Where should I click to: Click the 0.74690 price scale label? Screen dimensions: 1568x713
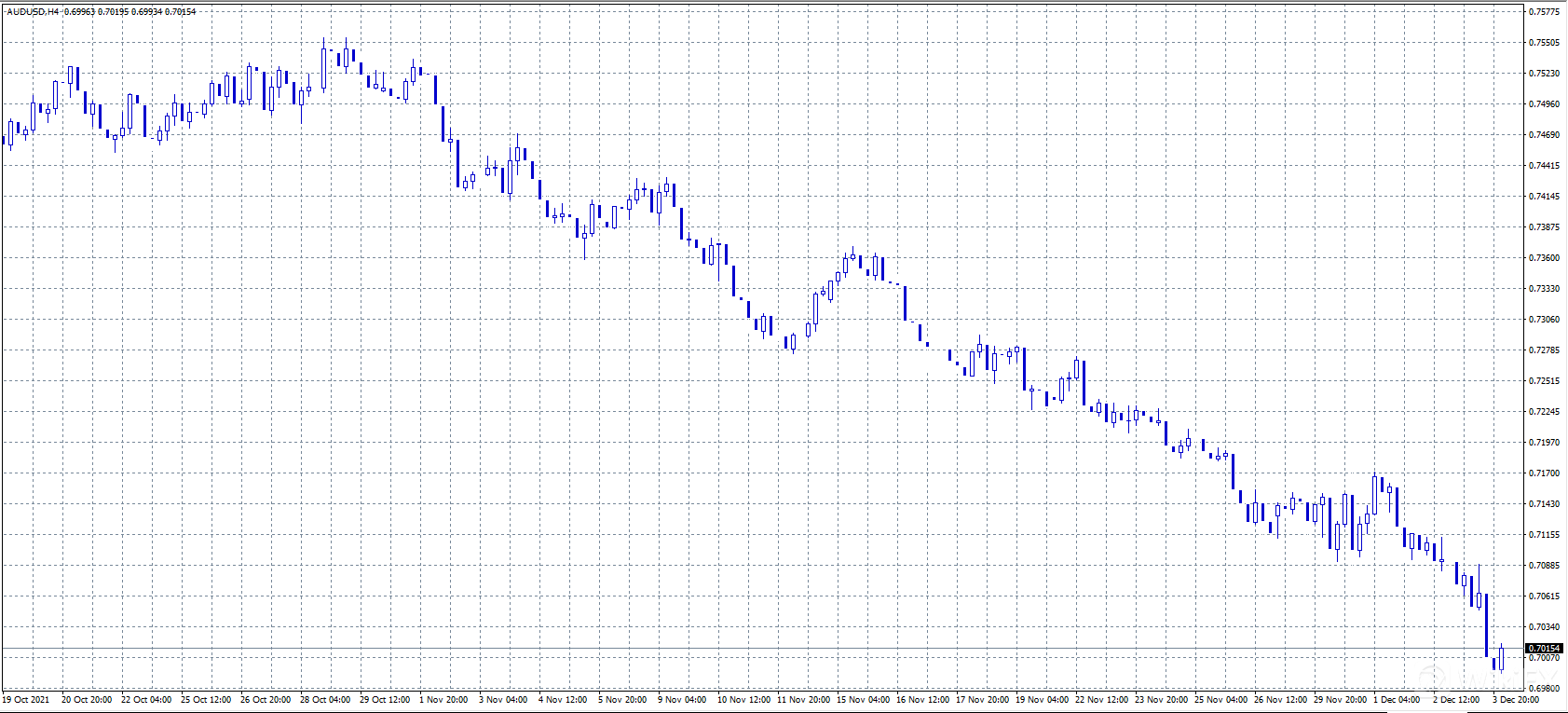pyautogui.click(x=1544, y=135)
